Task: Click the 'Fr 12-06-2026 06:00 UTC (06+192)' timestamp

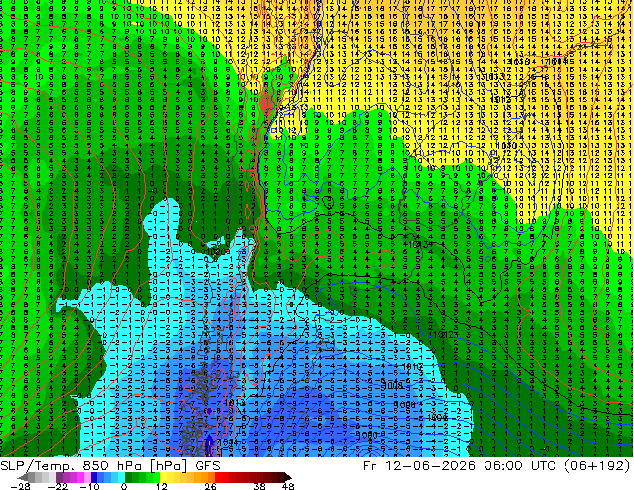Action: [x=497, y=466]
